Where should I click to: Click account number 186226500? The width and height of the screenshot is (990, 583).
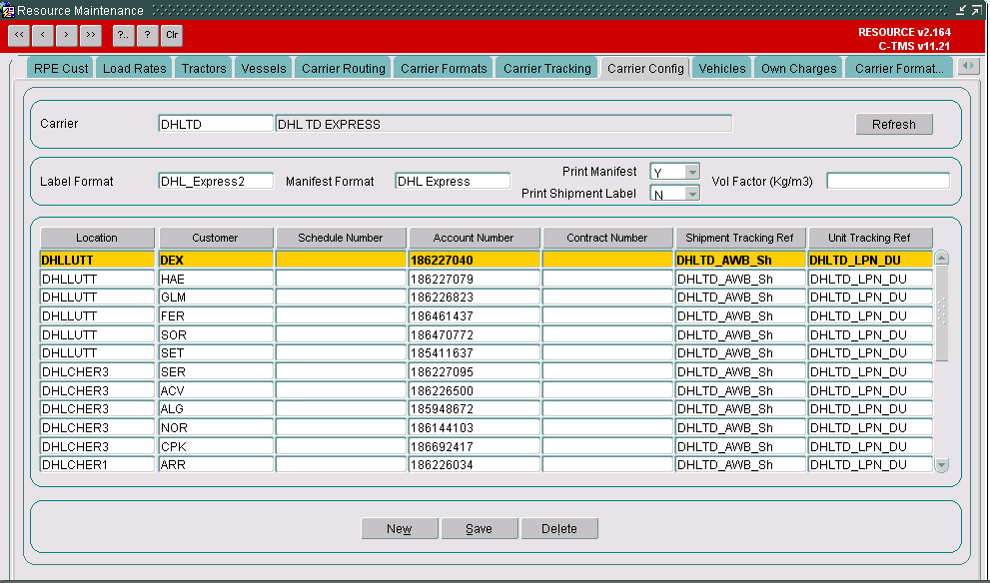tap(474, 390)
